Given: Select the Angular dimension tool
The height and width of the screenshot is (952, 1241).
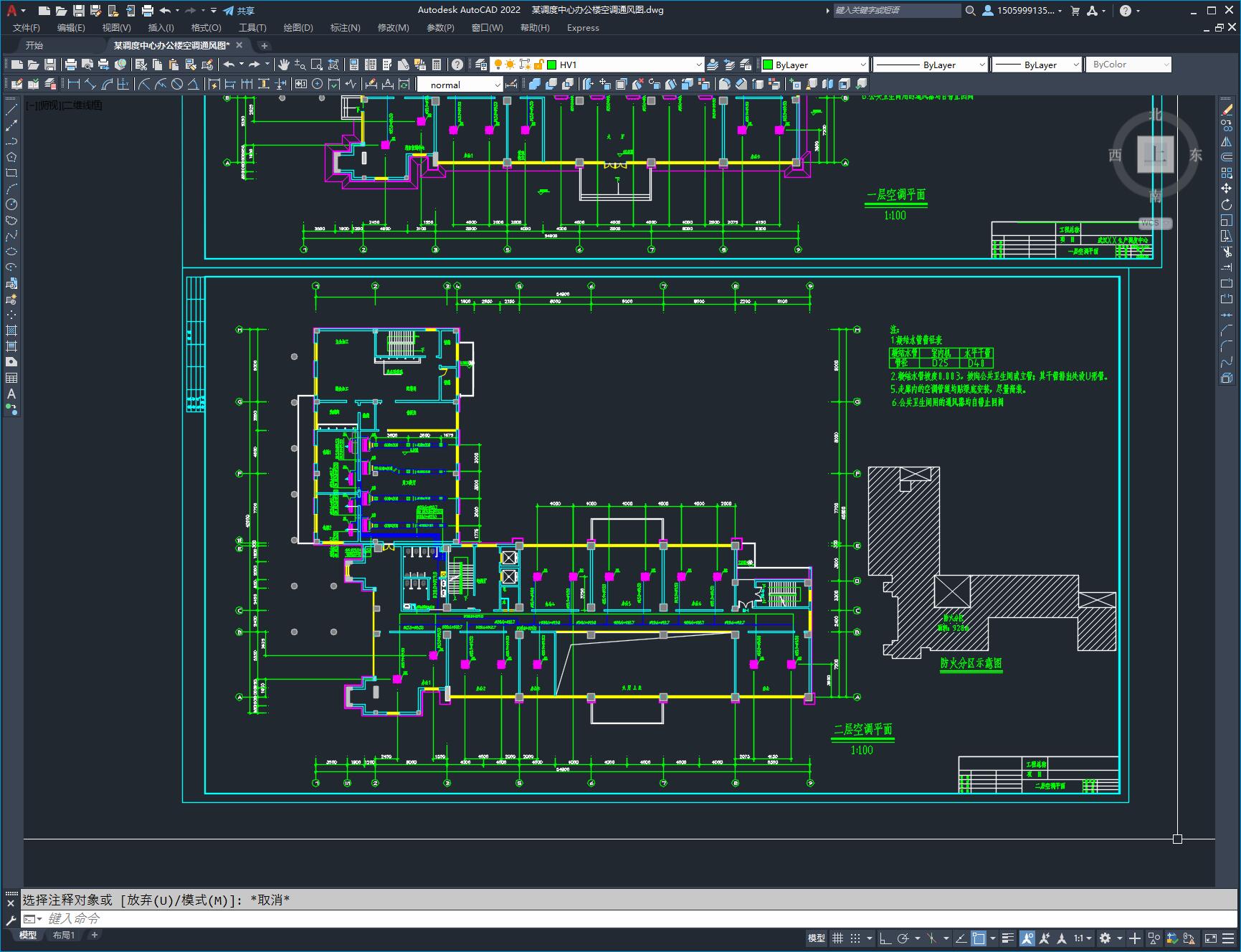Looking at the screenshot, I should [194, 85].
